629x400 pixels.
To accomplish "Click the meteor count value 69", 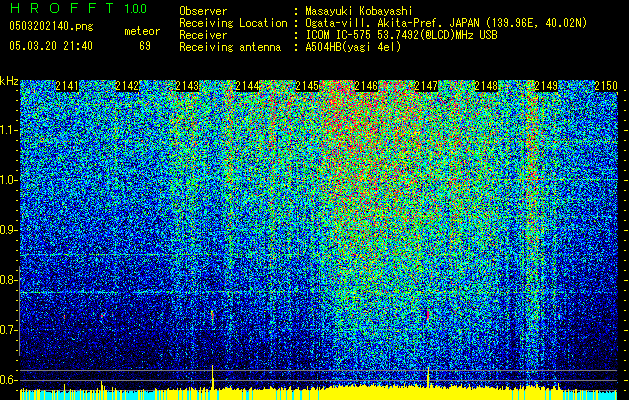I will pyautogui.click(x=145, y=46).
